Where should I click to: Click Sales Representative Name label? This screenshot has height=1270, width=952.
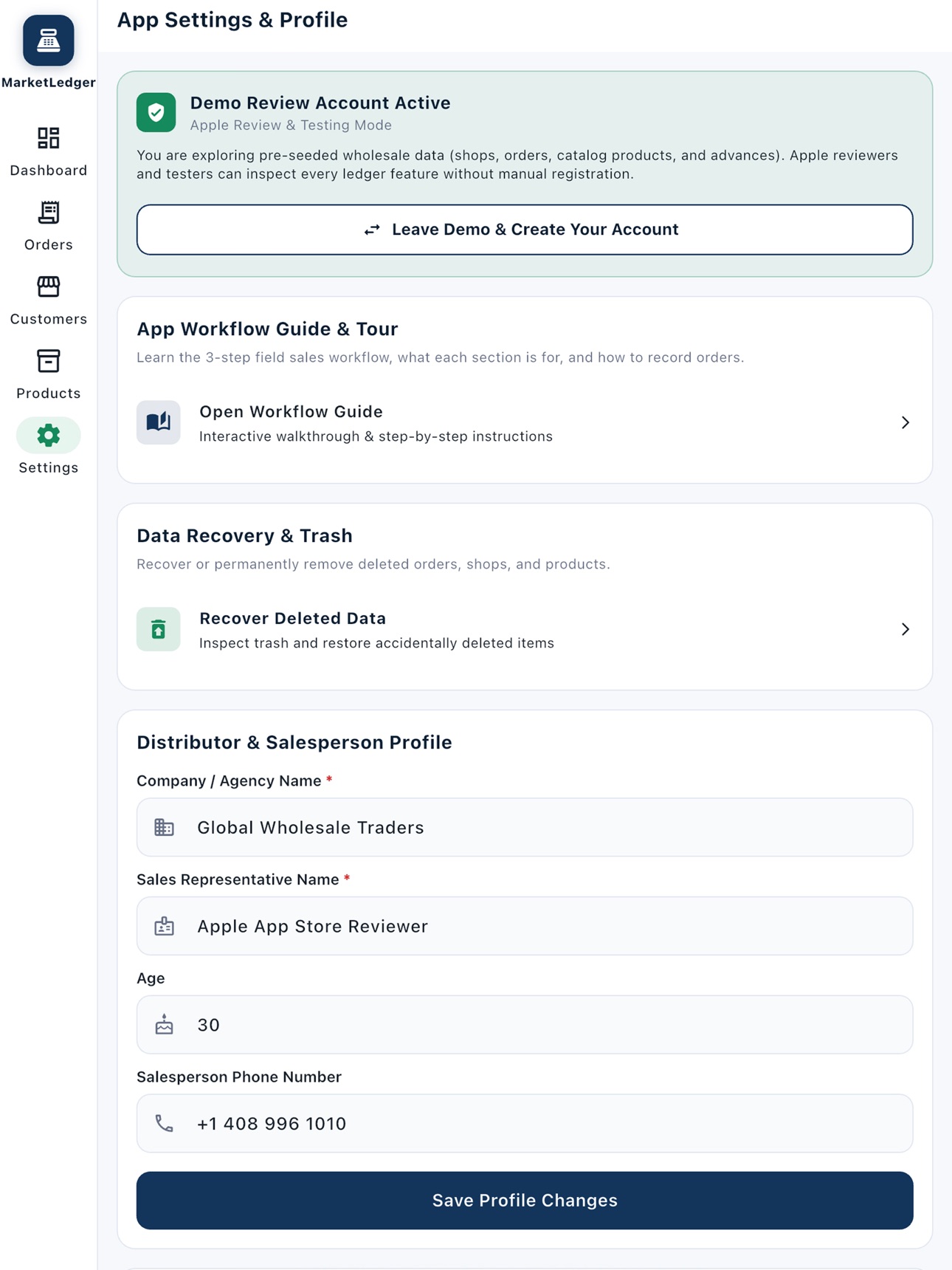pyautogui.click(x=238, y=880)
